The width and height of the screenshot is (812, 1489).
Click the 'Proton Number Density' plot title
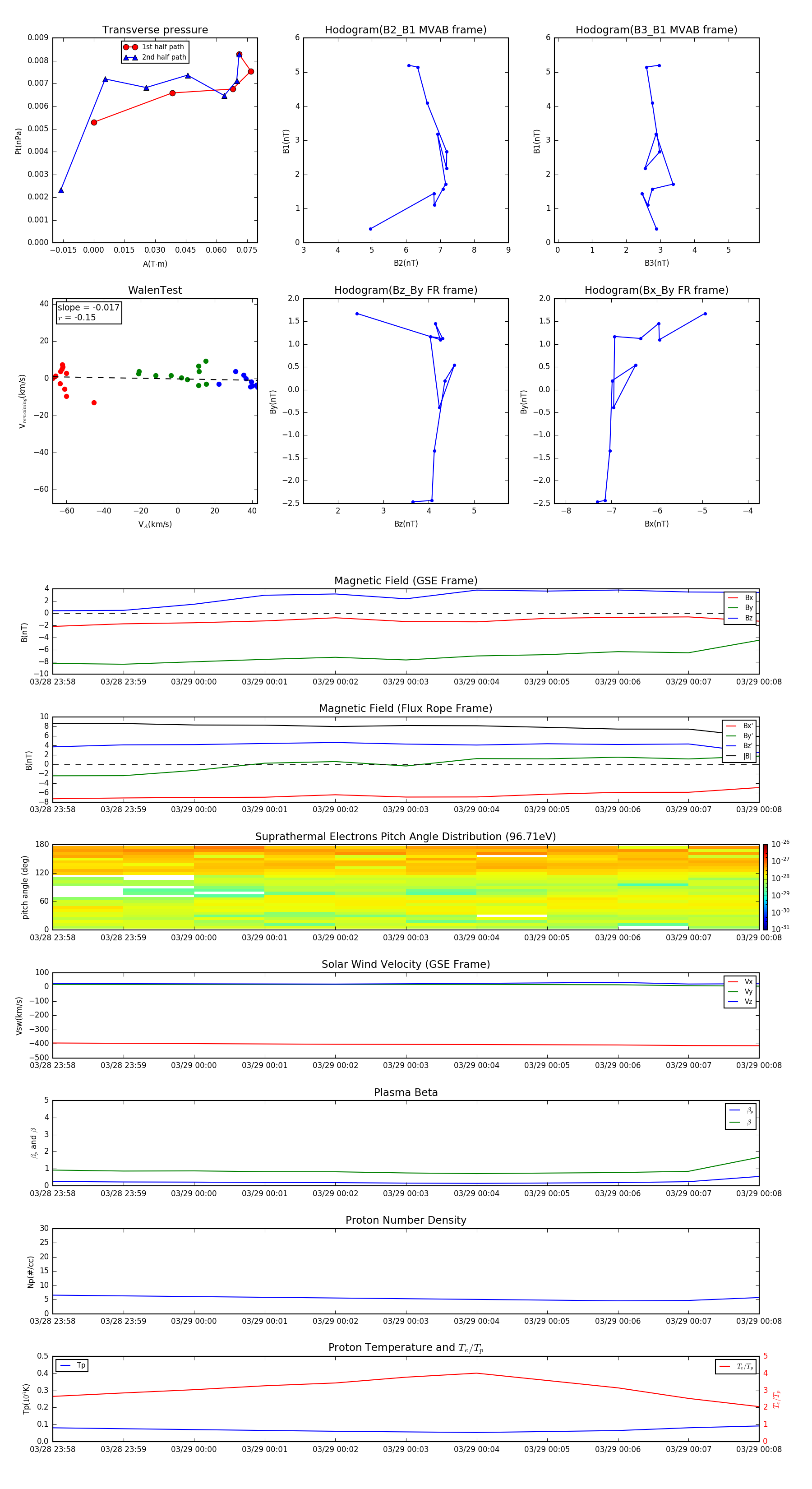(406, 1220)
